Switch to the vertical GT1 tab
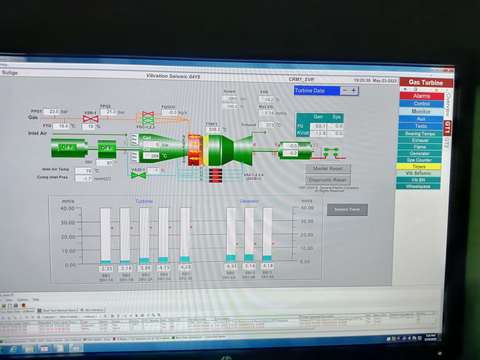The width and height of the screenshot is (480, 360). pyautogui.click(x=447, y=128)
